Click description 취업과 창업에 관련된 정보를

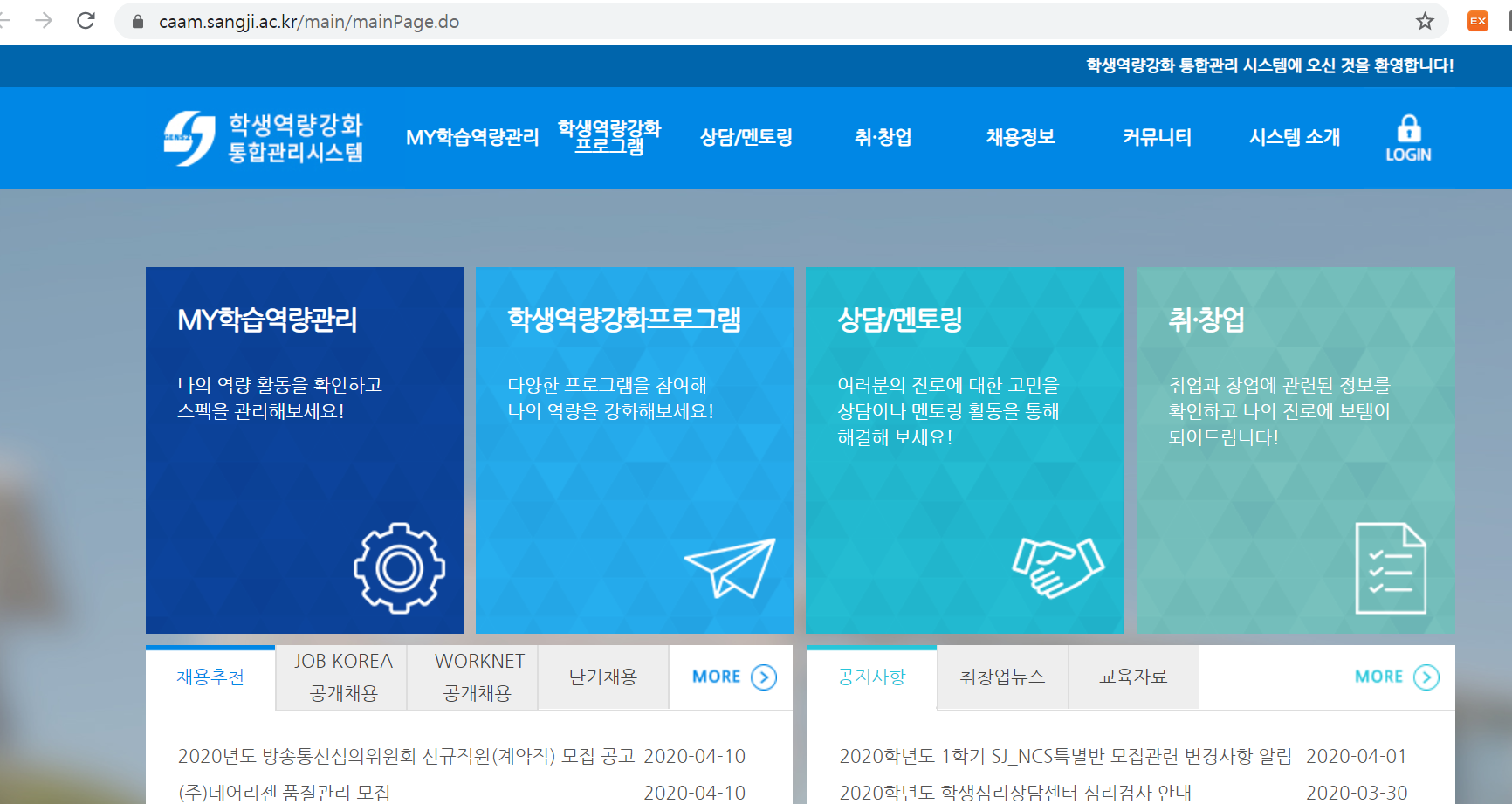1280,385
